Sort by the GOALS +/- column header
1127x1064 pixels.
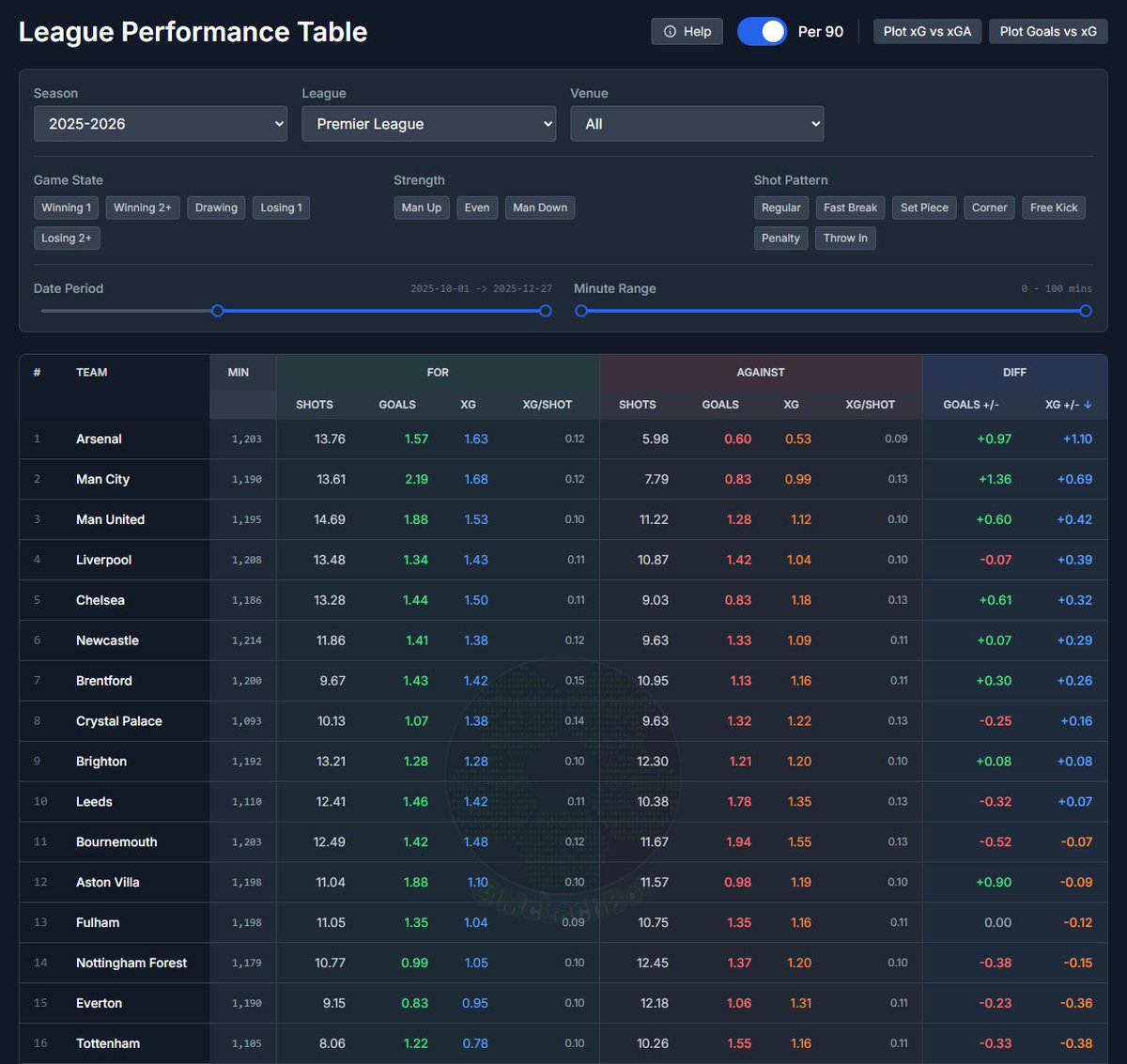(971, 405)
